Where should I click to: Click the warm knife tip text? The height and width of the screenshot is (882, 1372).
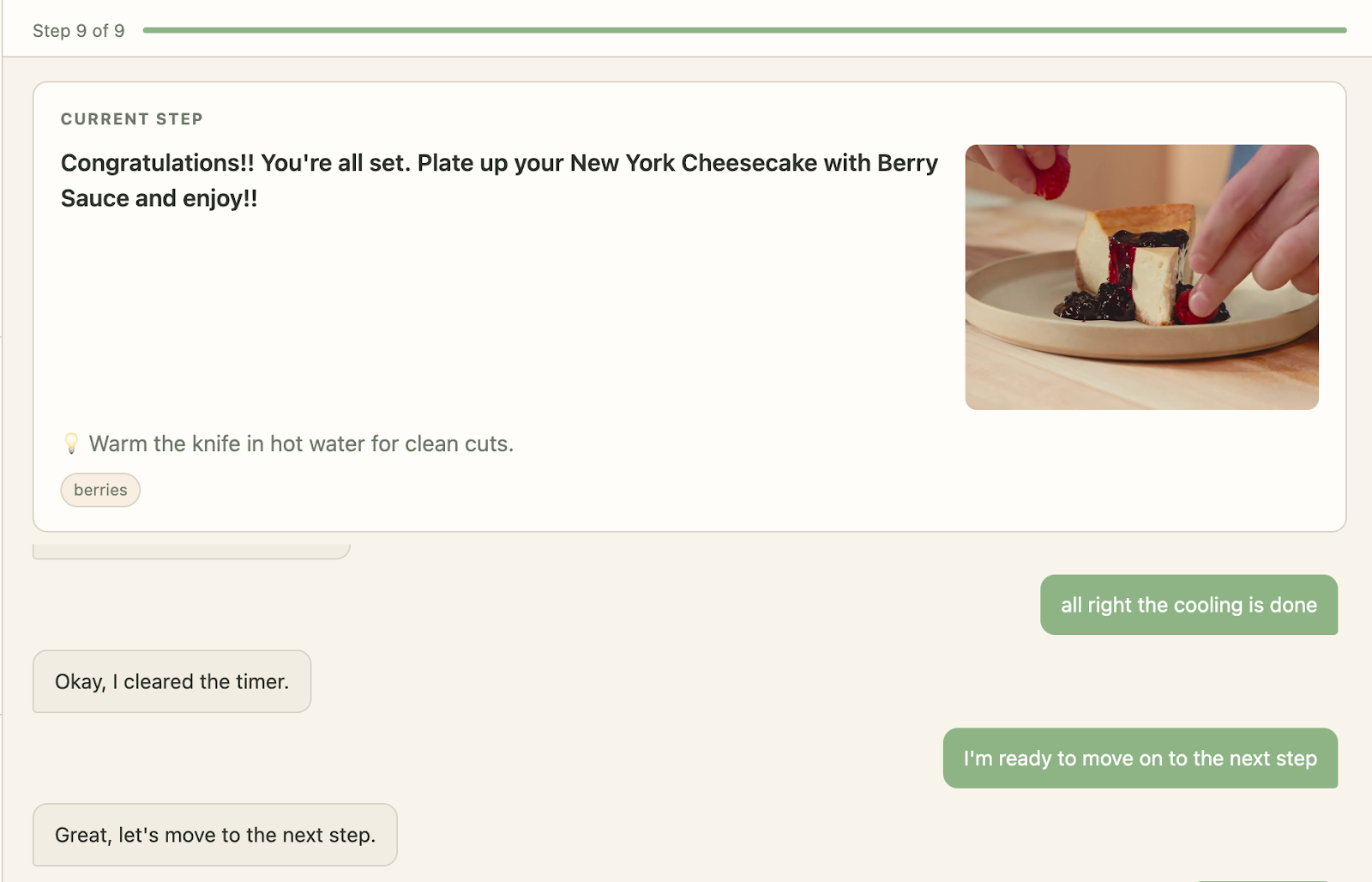pyautogui.click(x=301, y=444)
